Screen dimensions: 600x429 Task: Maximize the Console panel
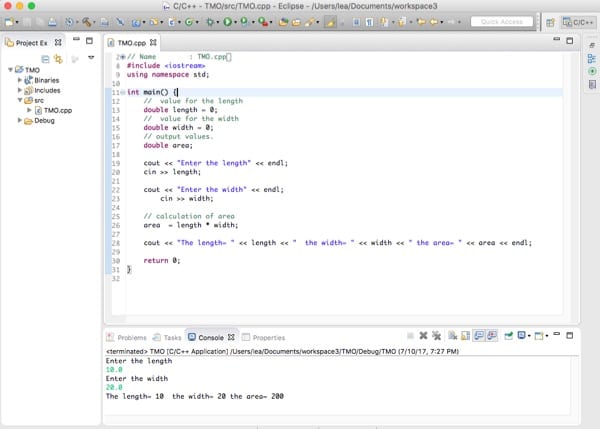point(570,336)
